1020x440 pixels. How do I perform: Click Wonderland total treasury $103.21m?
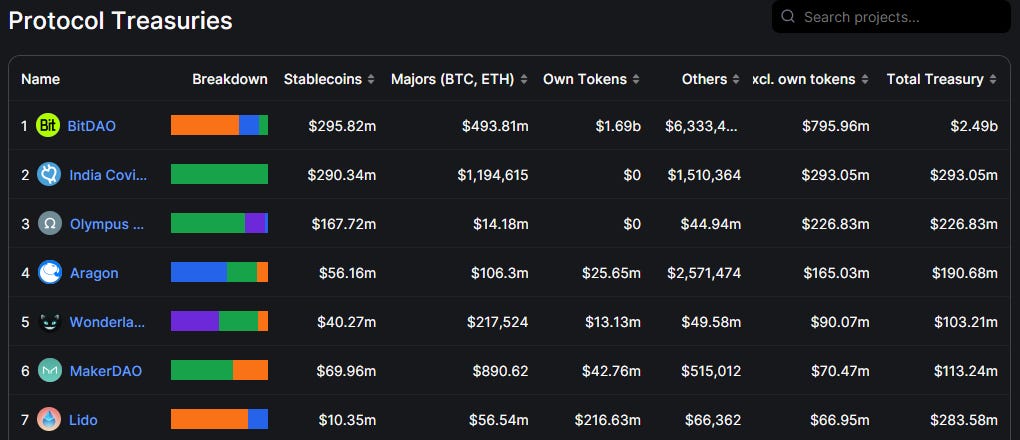point(966,322)
